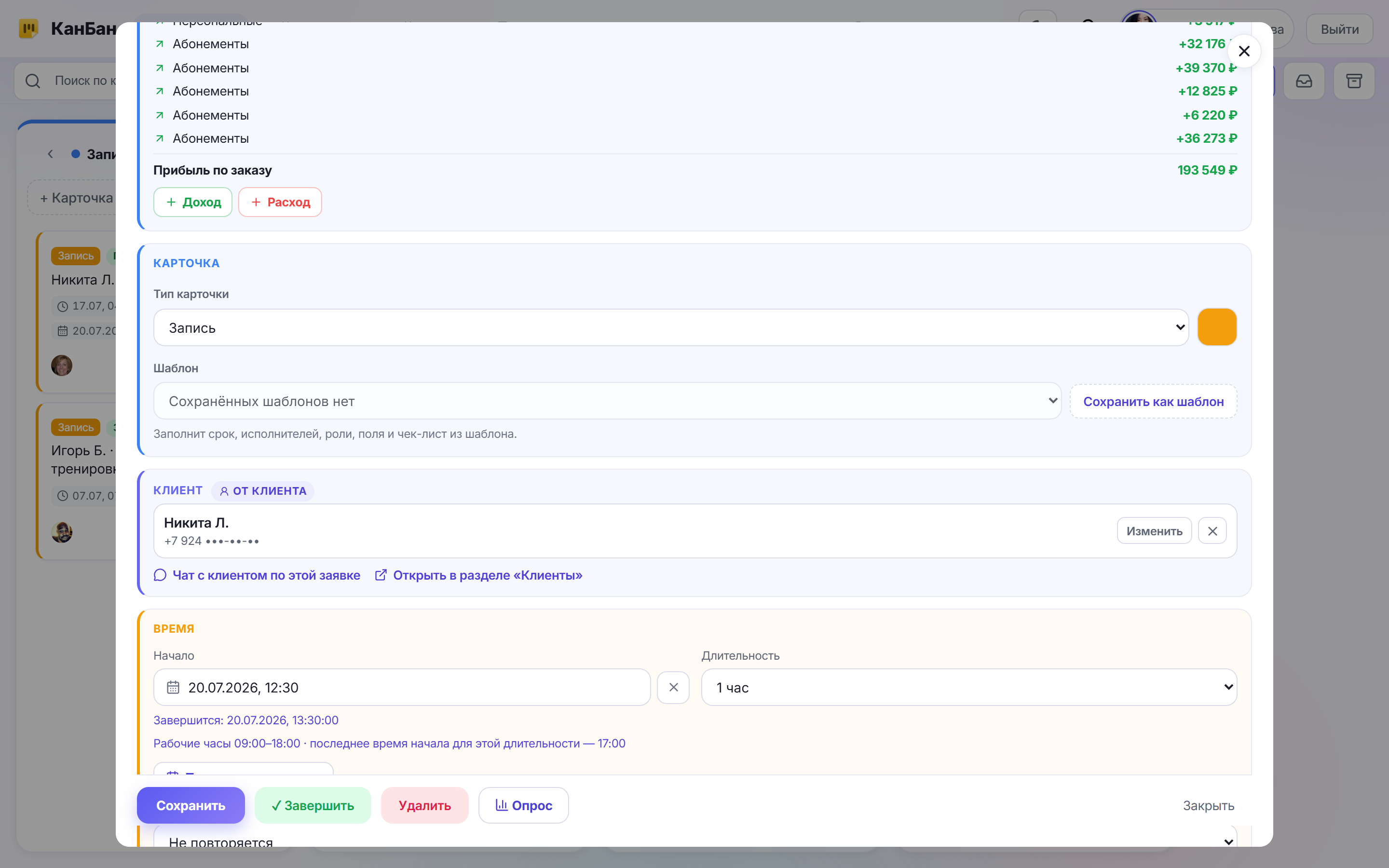Click the board search magnifier icon
The width and height of the screenshot is (1389, 868).
(x=33, y=81)
